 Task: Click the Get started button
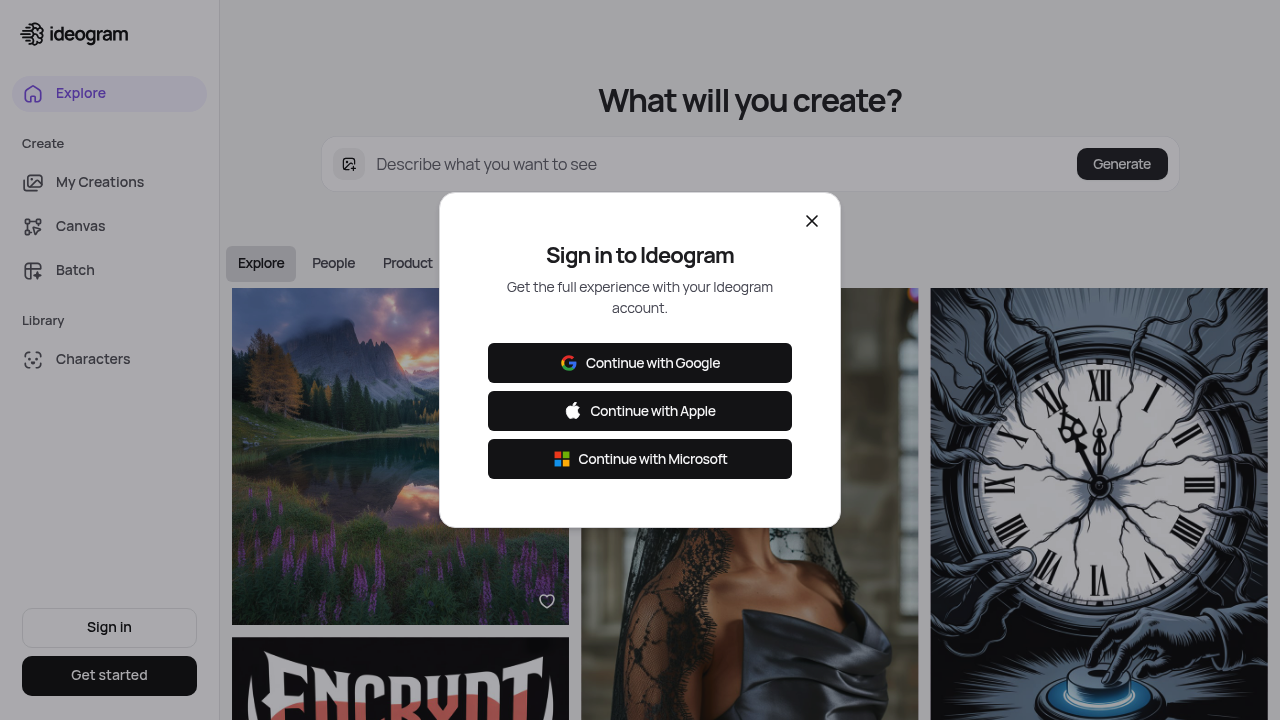(109, 676)
